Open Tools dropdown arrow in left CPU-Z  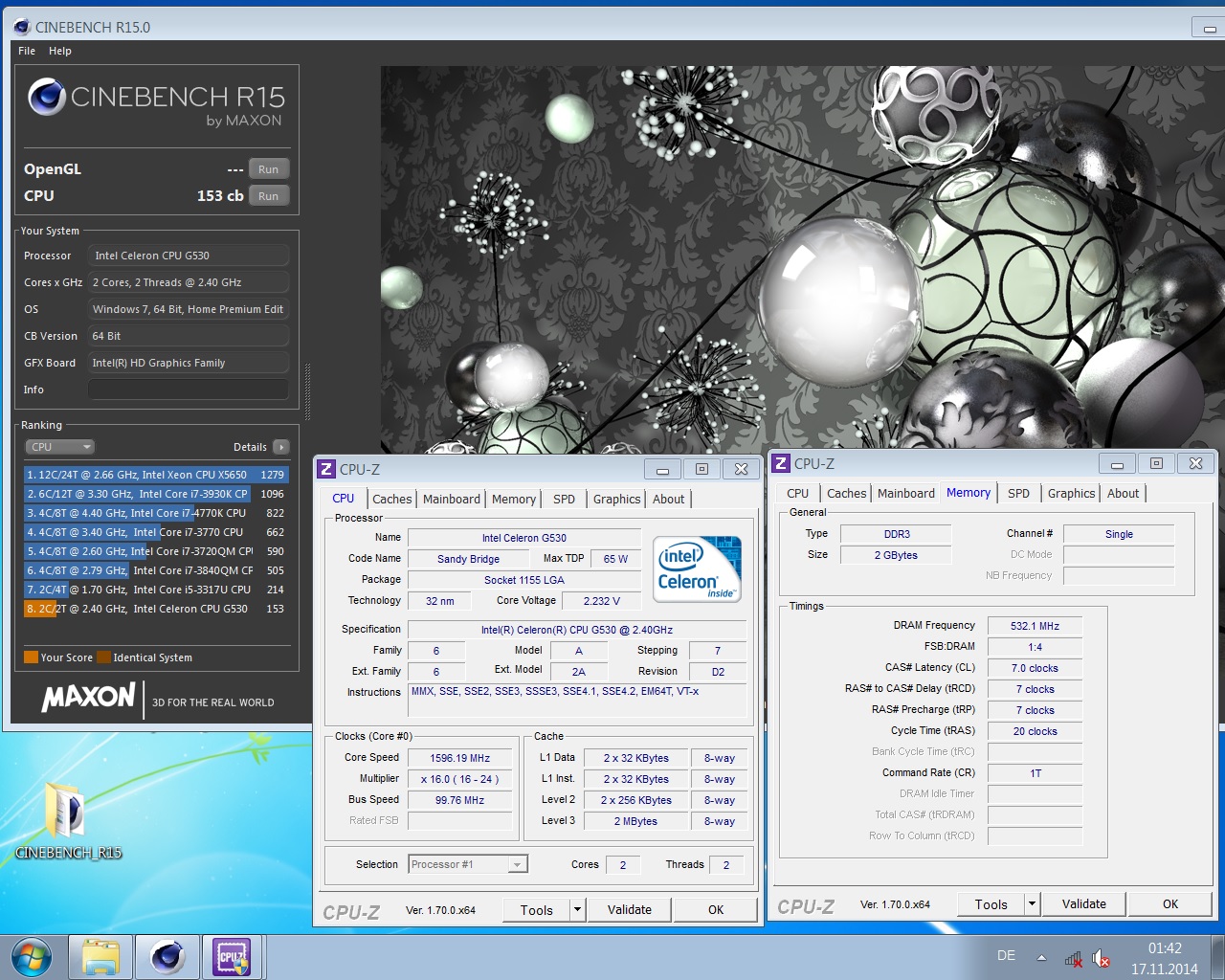577,910
